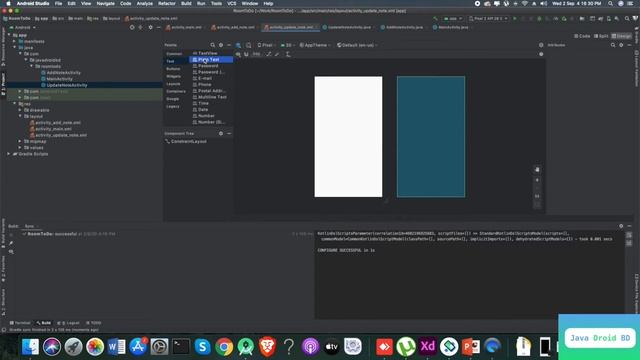640x360 pixels.
Task: Open the API level 30 dropdown
Action: click(x=287, y=45)
